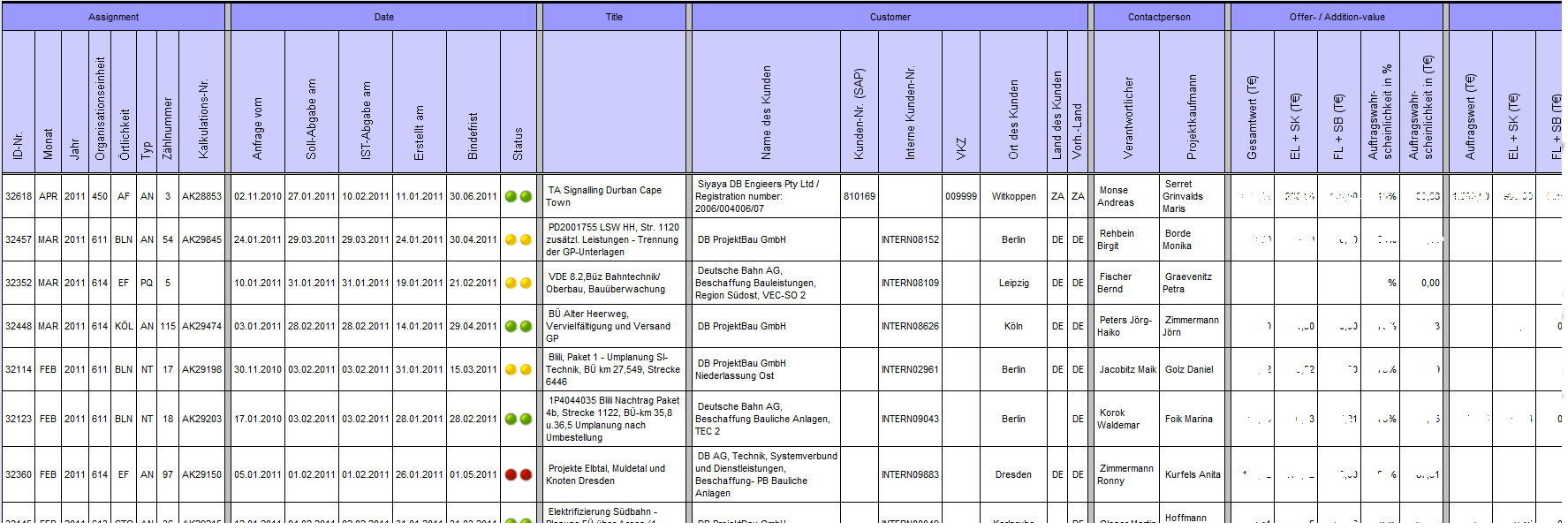Select the Zählnummer column header
1568x530 pixels.
click(168, 102)
